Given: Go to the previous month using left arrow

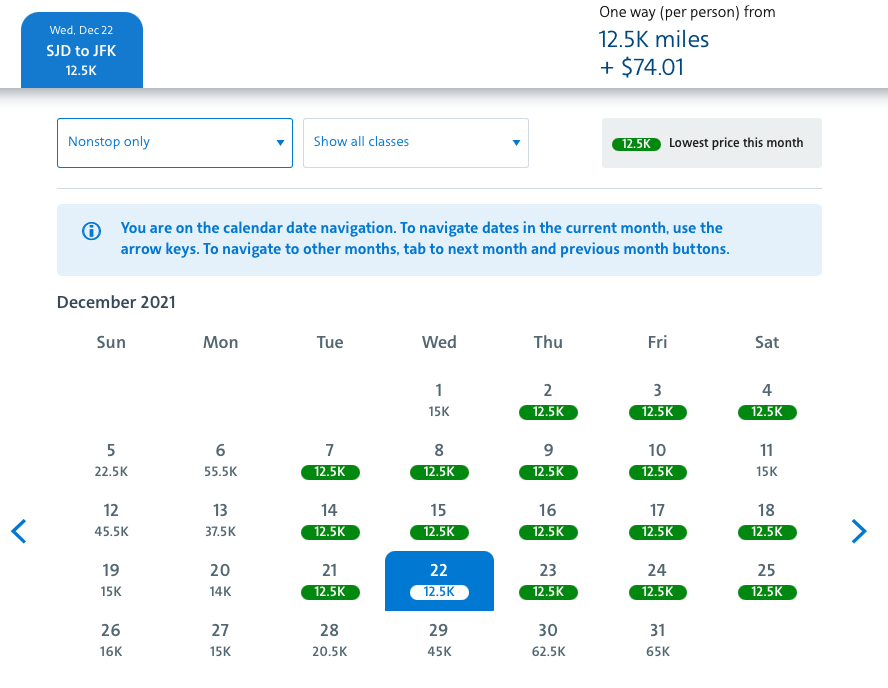Looking at the screenshot, I should coord(19,531).
